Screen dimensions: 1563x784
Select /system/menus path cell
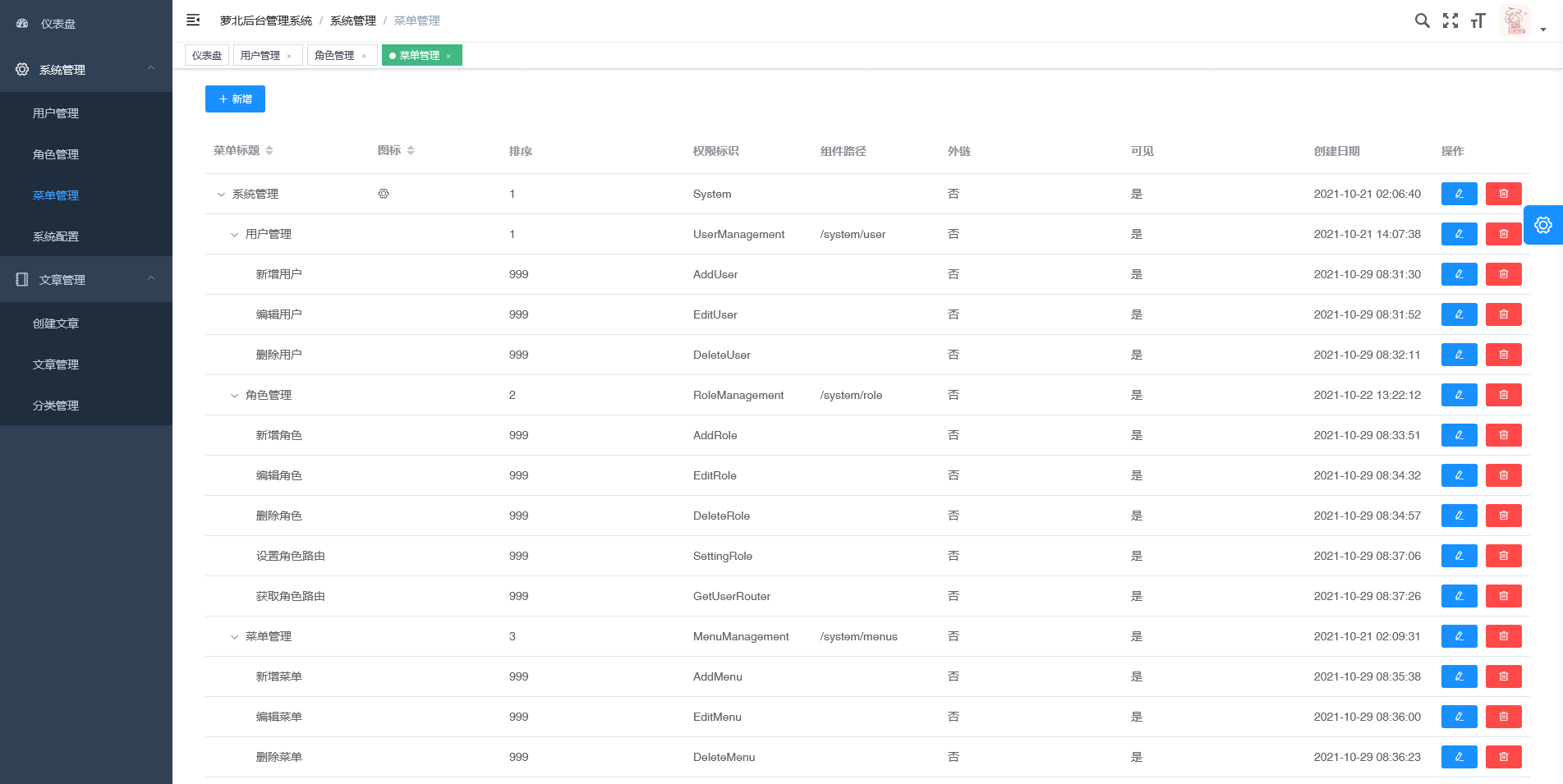(x=858, y=636)
